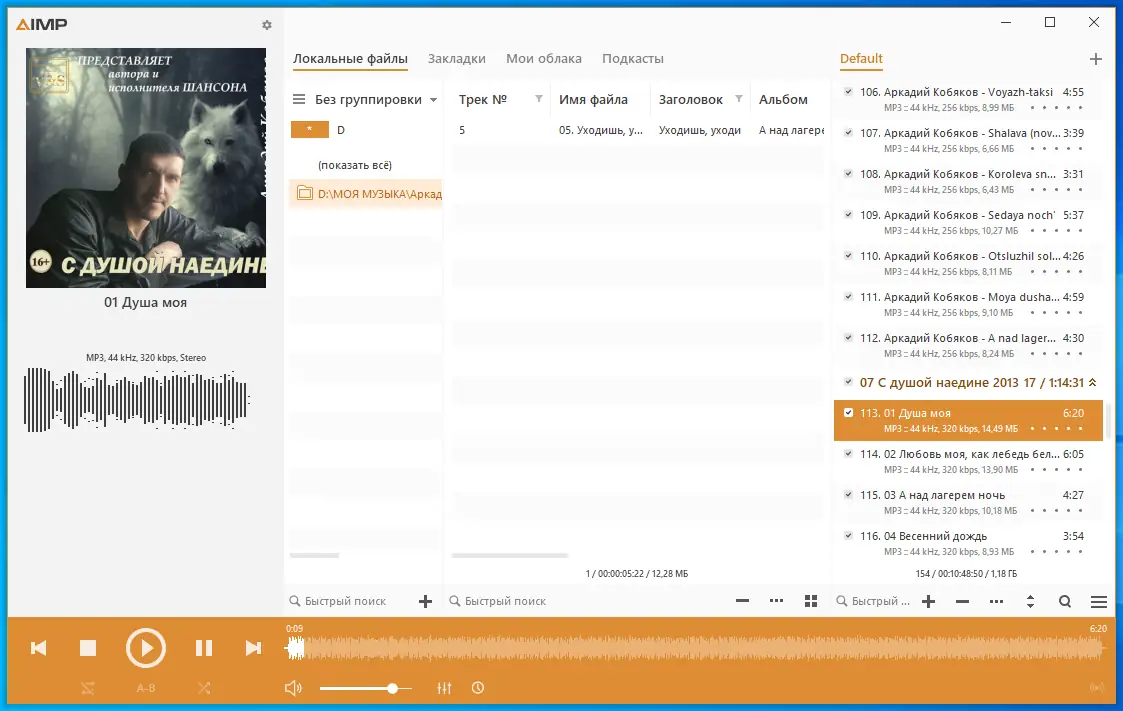This screenshot has width=1123, height=711.
Task: Open search in Default playlist via magnifier icon
Action: (1065, 601)
